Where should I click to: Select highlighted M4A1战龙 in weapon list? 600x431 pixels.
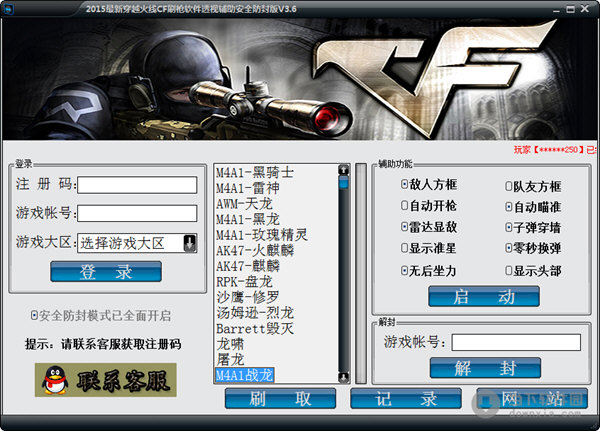coord(245,375)
